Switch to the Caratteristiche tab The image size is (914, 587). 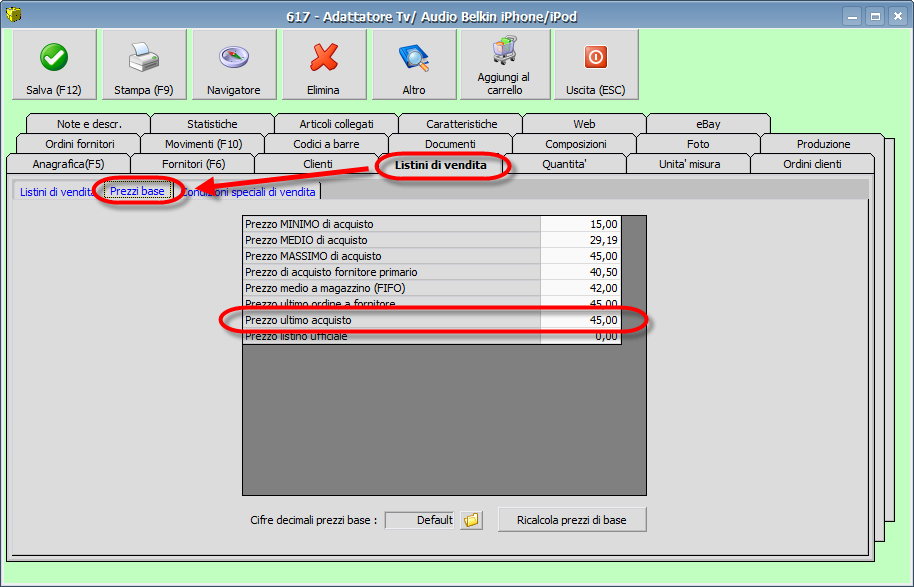461,124
